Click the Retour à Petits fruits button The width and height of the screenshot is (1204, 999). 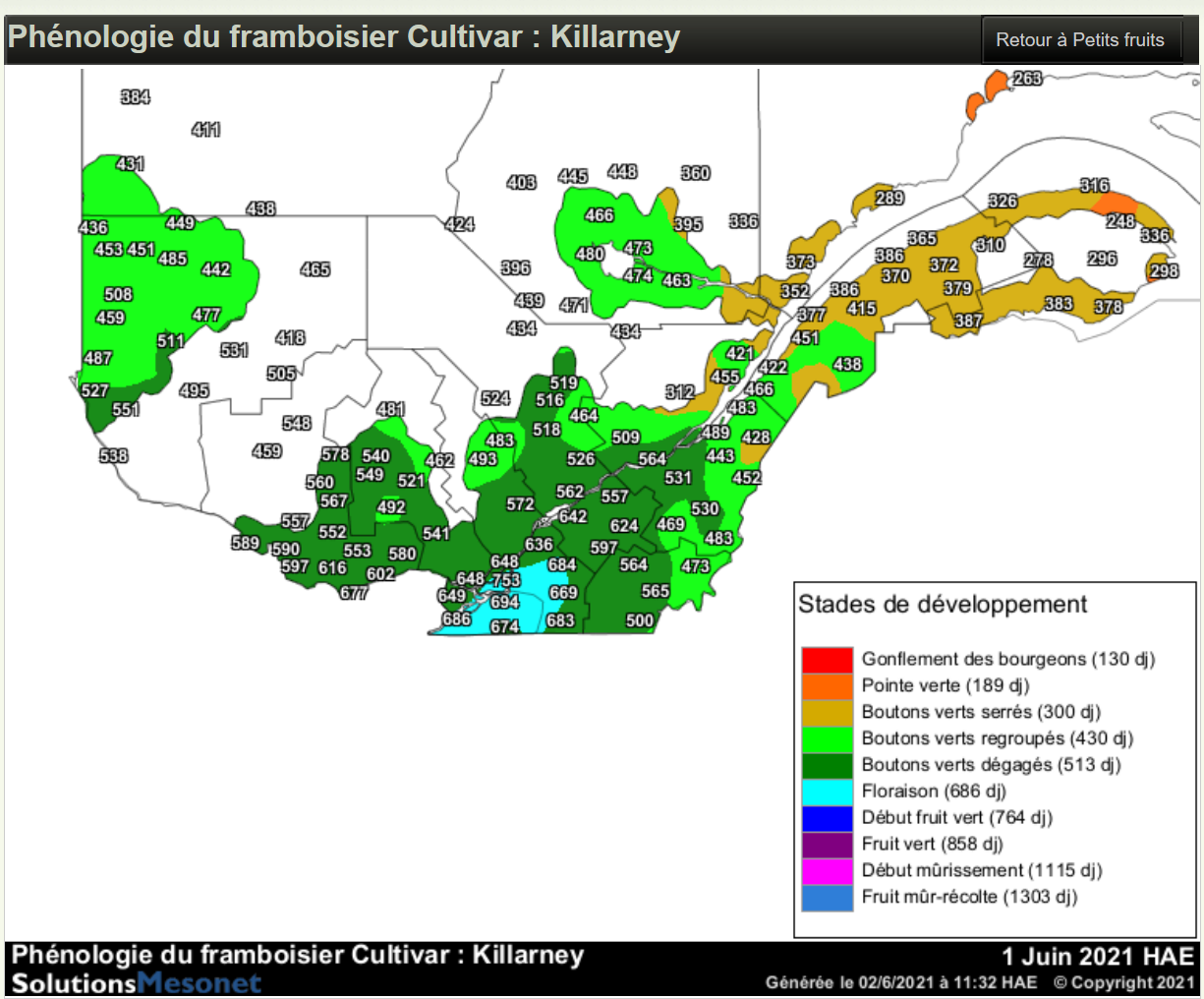tap(1079, 40)
